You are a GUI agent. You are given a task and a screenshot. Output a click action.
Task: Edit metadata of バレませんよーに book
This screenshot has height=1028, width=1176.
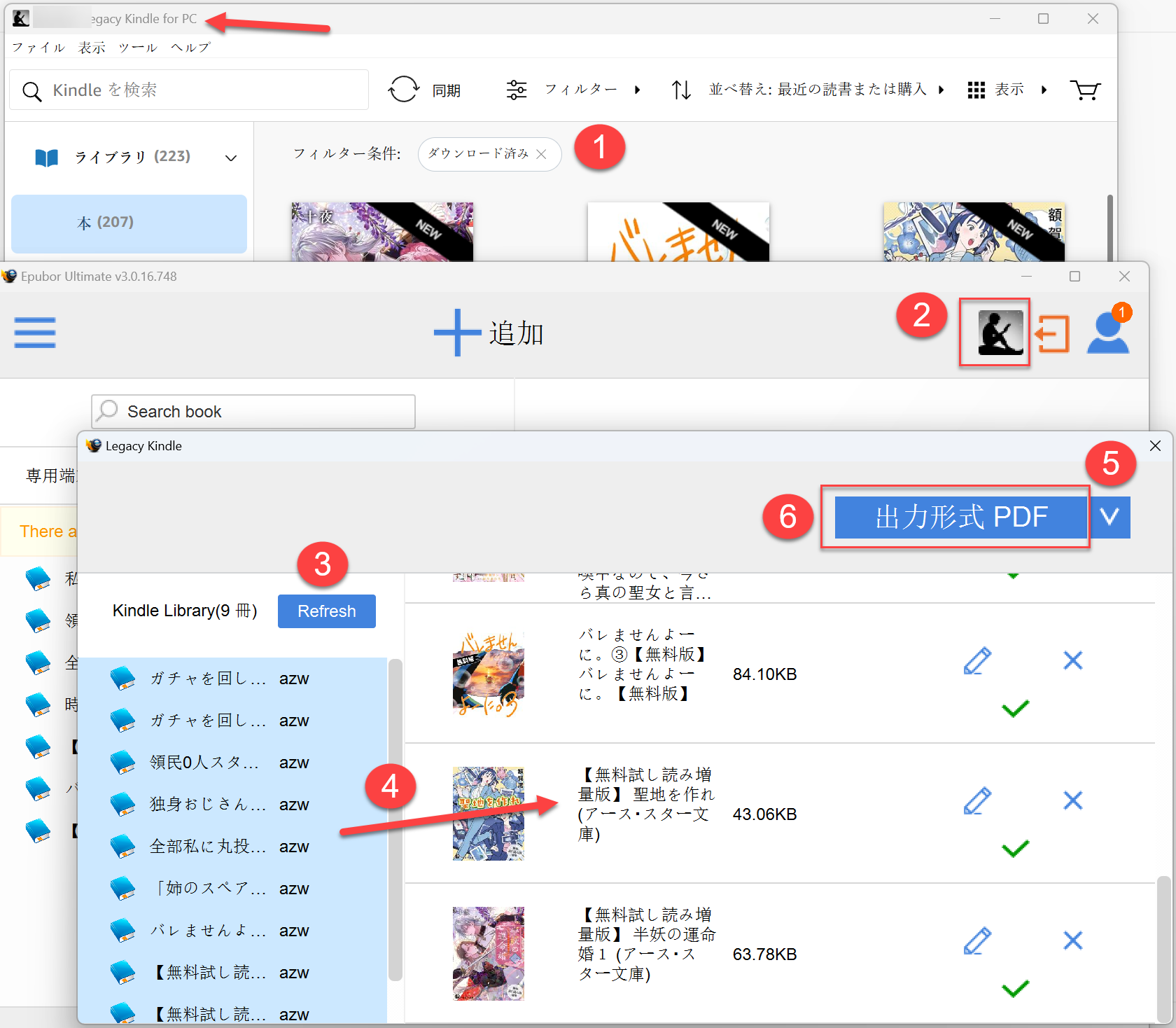coord(977,660)
